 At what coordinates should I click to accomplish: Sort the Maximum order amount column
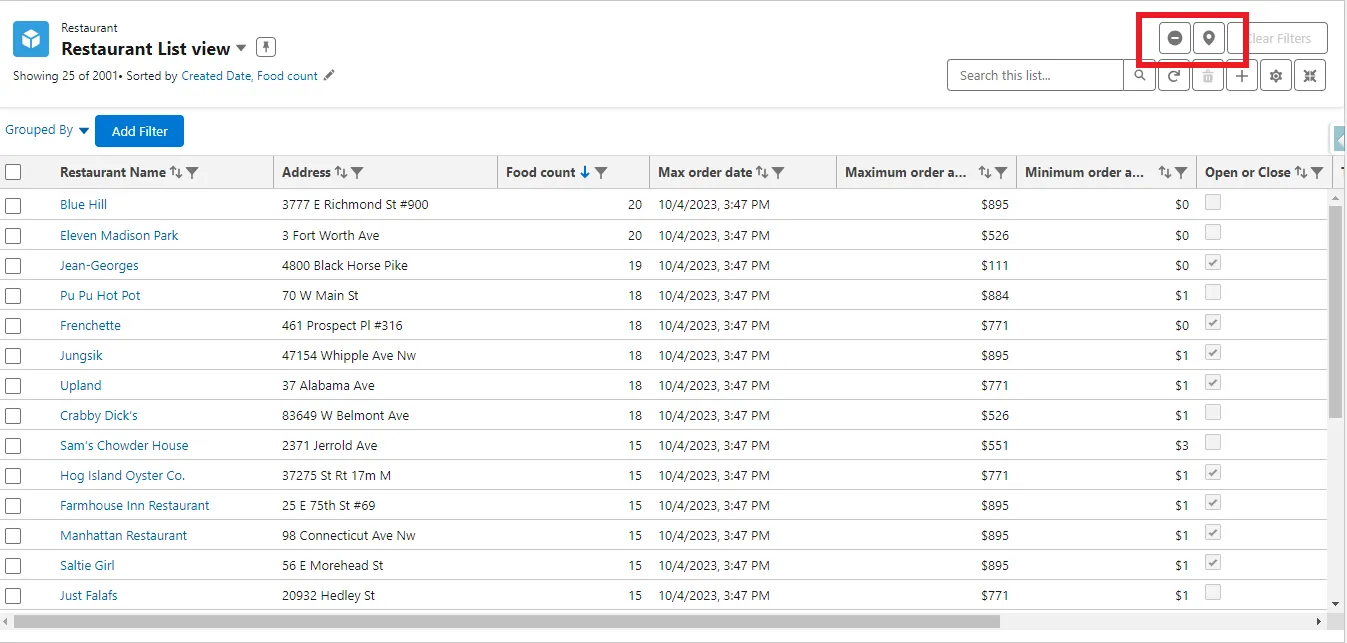click(985, 172)
